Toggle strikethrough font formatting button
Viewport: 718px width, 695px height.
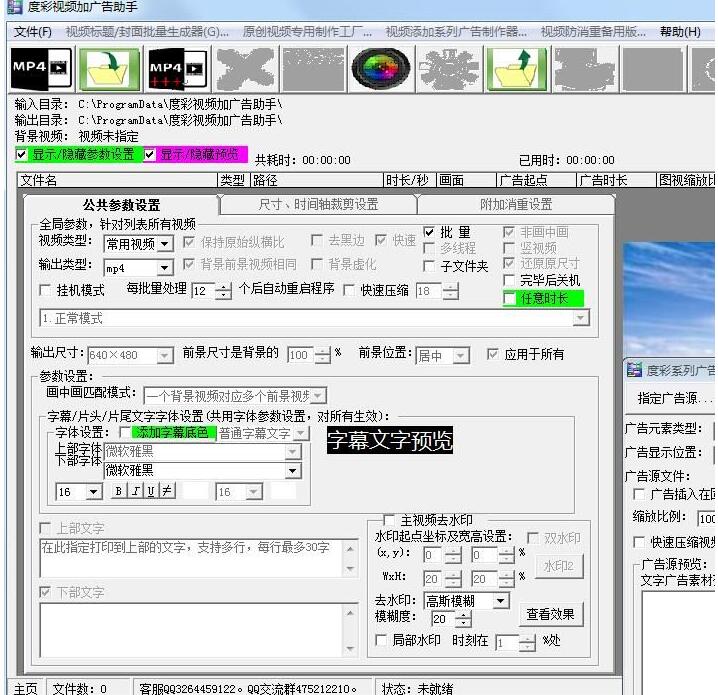pyautogui.click(x=167, y=491)
